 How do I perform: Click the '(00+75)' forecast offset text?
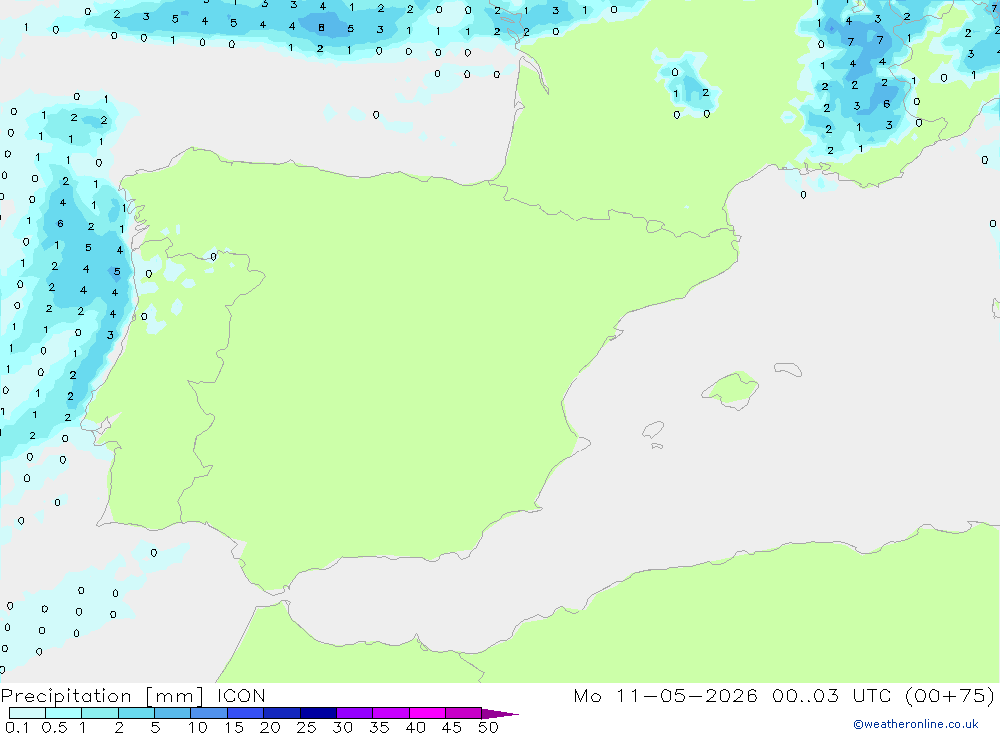[950, 695]
